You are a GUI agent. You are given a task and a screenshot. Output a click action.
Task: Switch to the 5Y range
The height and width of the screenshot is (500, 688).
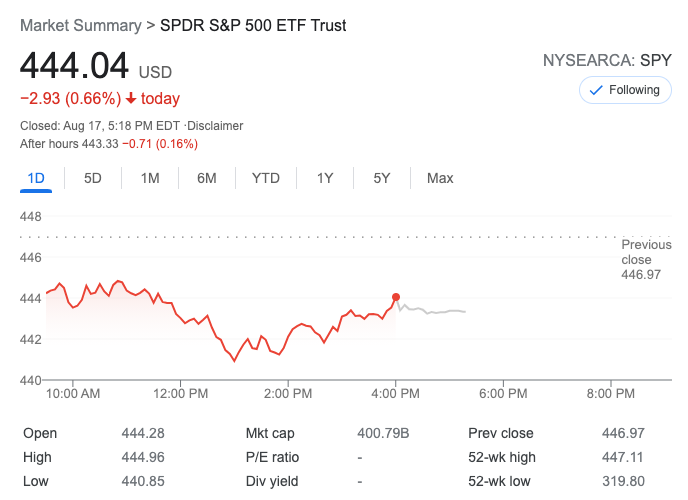click(x=382, y=178)
